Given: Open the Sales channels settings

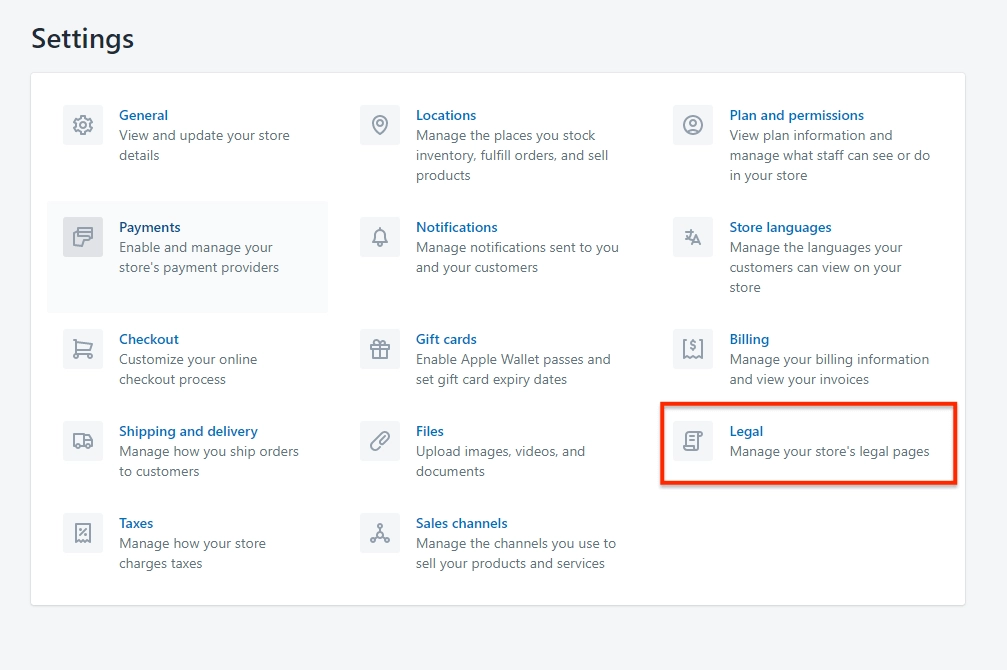Looking at the screenshot, I should tap(461, 523).
